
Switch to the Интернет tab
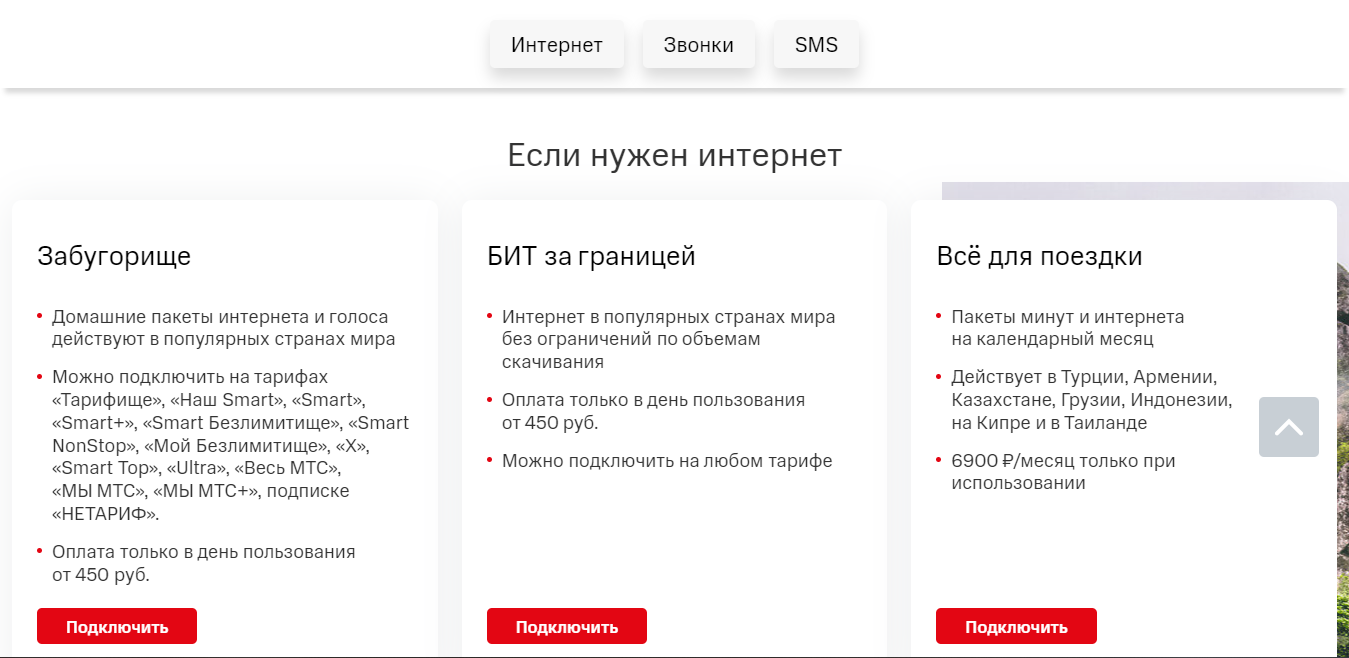(x=556, y=45)
